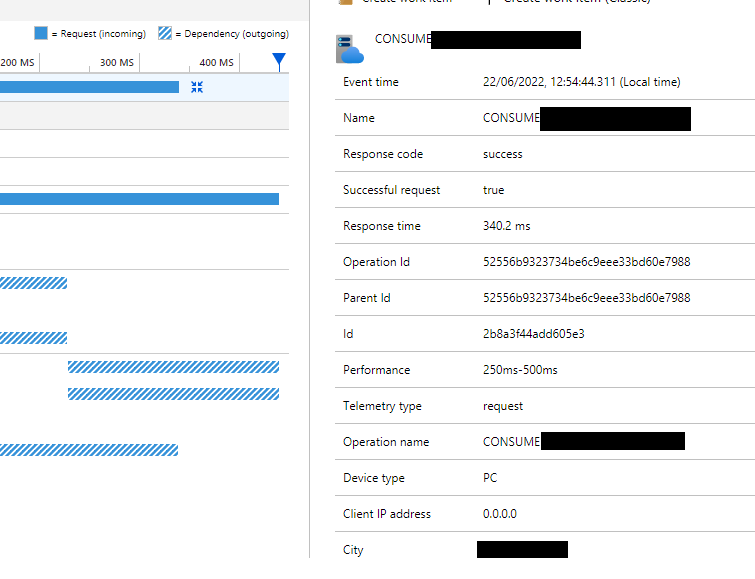Click the event time value 22/06/2022
Viewport: 755px width, 579px height.
click(582, 82)
